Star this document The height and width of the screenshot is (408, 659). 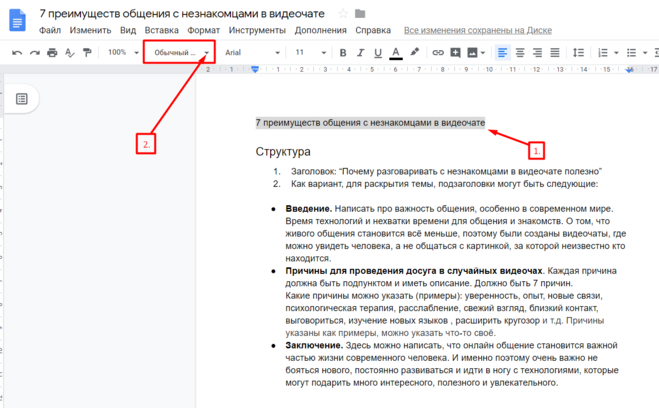click(x=343, y=13)
